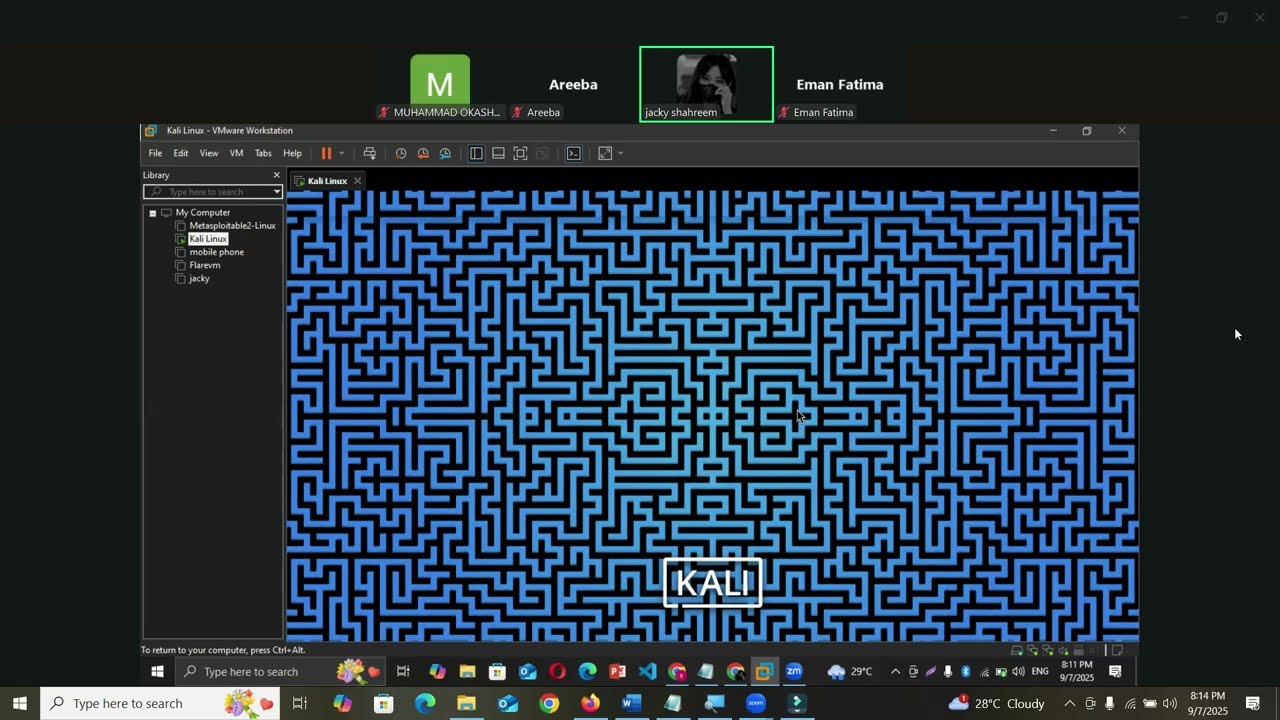
Task: Open Word from the bottom taskbar
Action: (631, 704)
